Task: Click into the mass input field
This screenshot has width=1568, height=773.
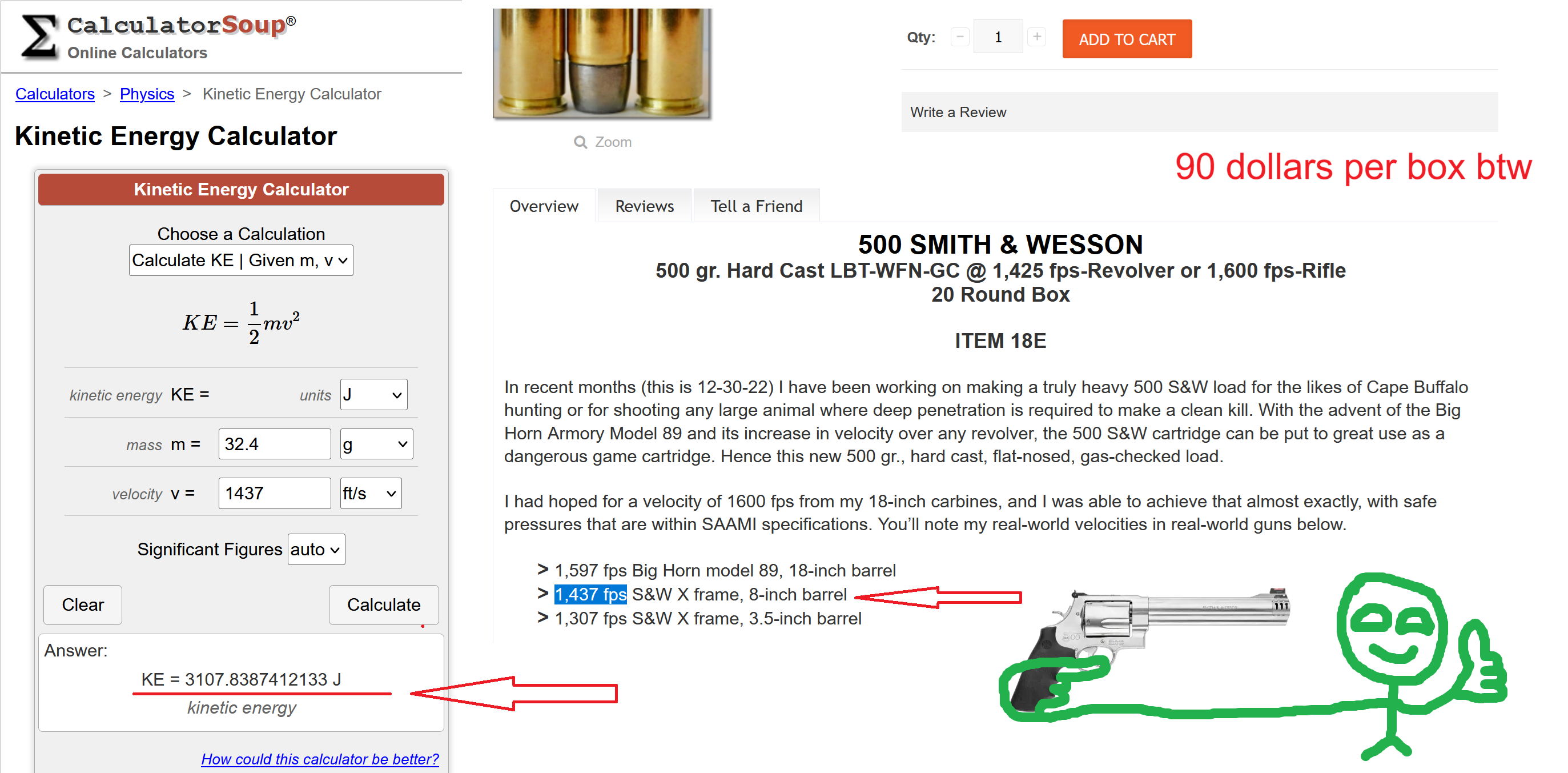Action: [x=274, y=444]
